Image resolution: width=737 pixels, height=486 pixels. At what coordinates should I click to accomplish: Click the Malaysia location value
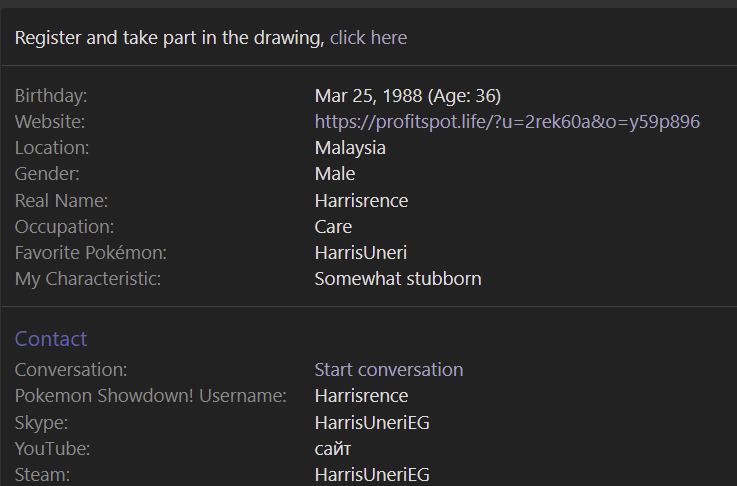(350, 148)
